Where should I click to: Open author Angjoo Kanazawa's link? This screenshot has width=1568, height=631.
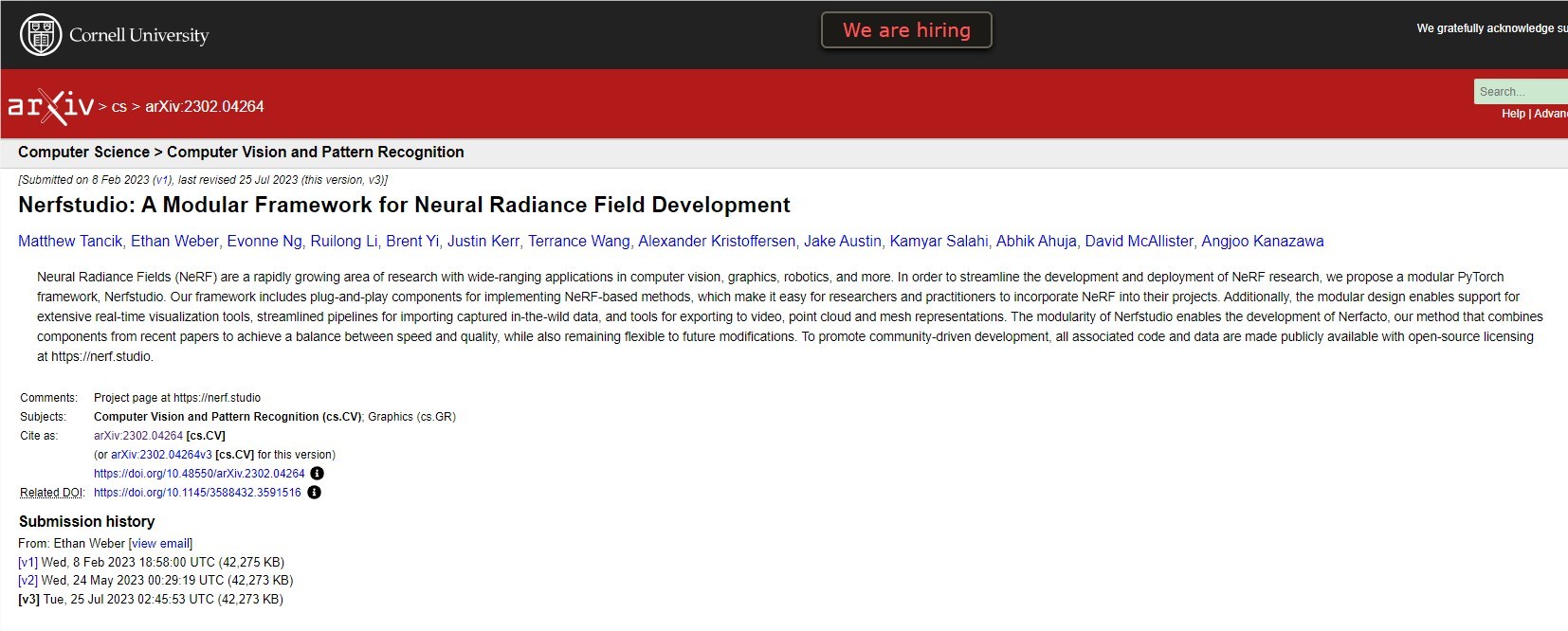pyautogui.click(x=1262, y=242)
